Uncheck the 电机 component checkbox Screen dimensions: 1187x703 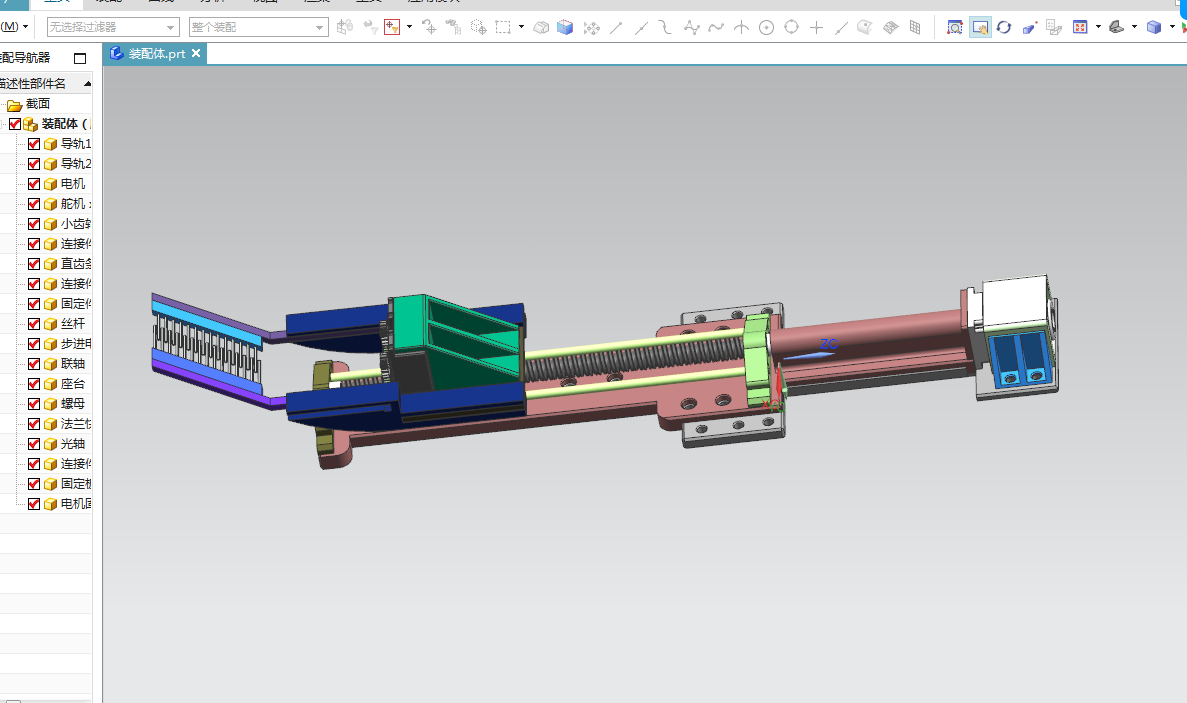(34, 184)
